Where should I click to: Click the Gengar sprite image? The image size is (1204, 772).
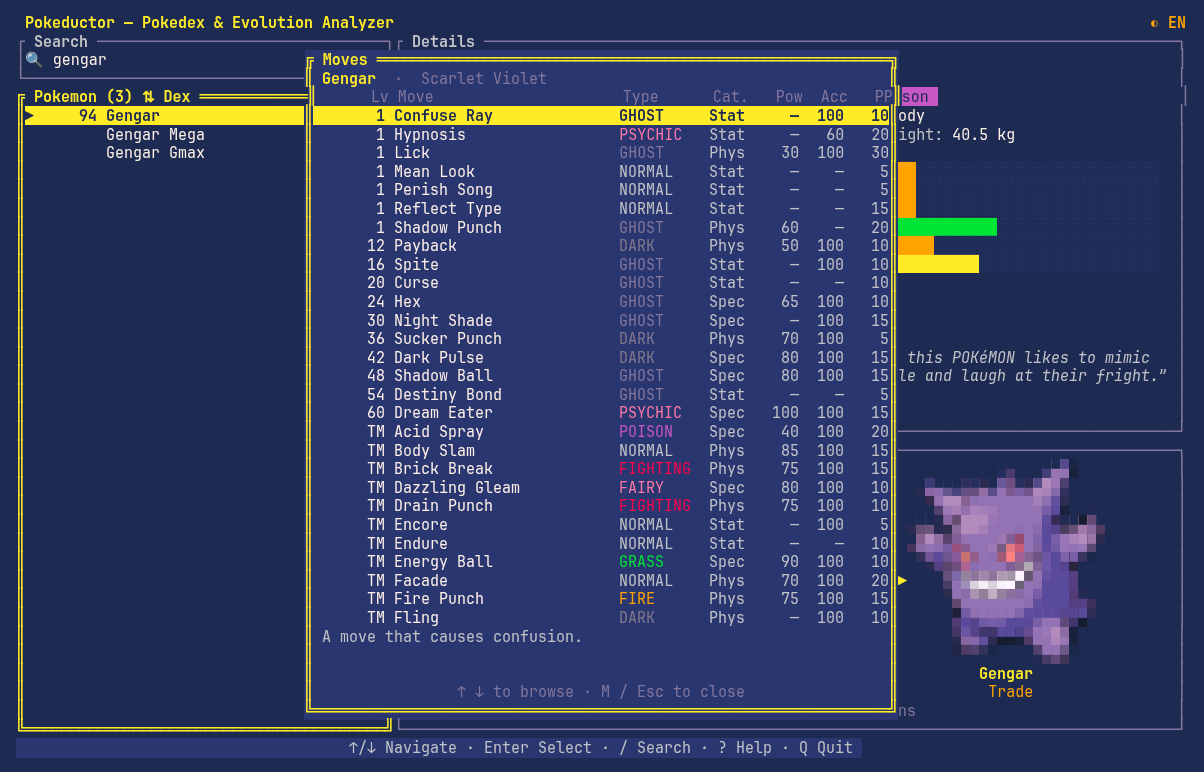coord(1005,560)
